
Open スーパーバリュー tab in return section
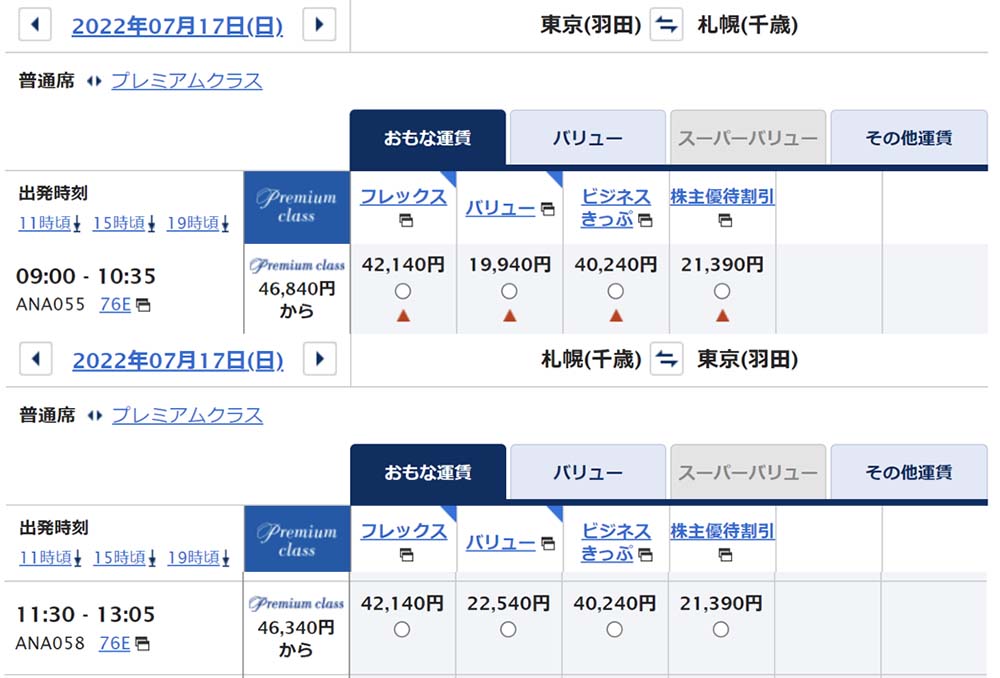[748, 472]
